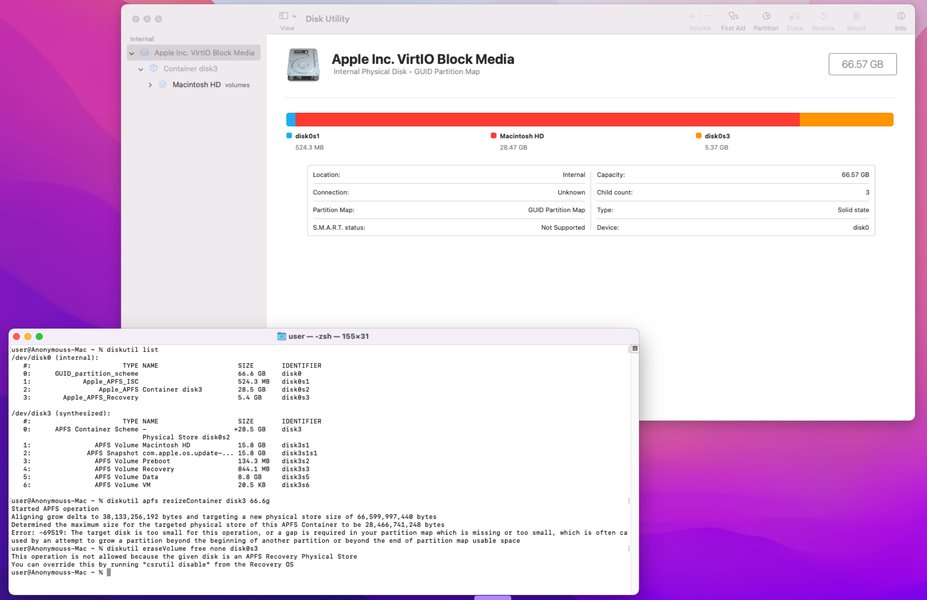Screen dimensions: 927x600
Task: Expand the Macintosh HD volumes row
Action: point(150,85)
